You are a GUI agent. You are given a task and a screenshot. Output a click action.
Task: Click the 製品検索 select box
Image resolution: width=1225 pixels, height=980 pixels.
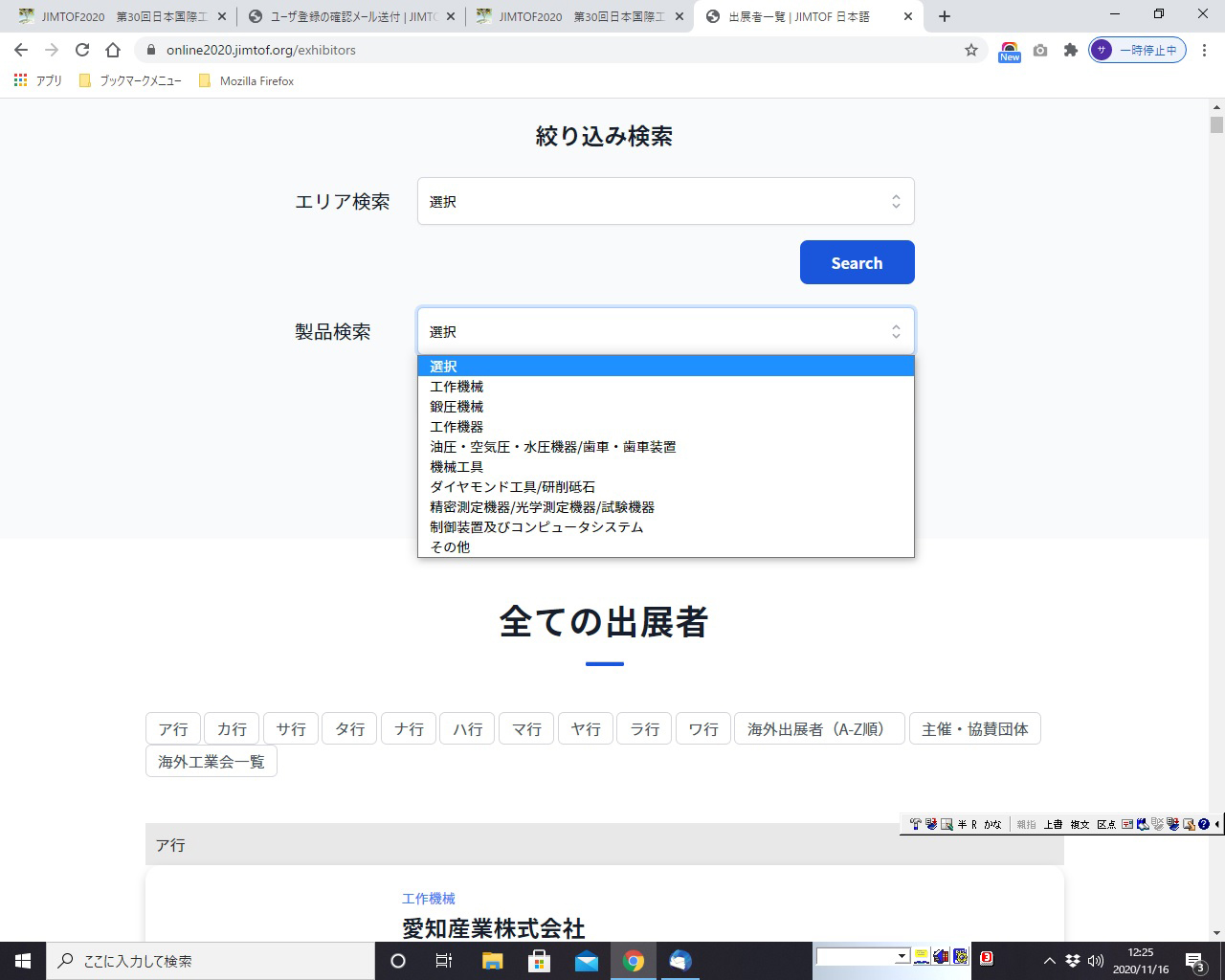tap(666, 331)
